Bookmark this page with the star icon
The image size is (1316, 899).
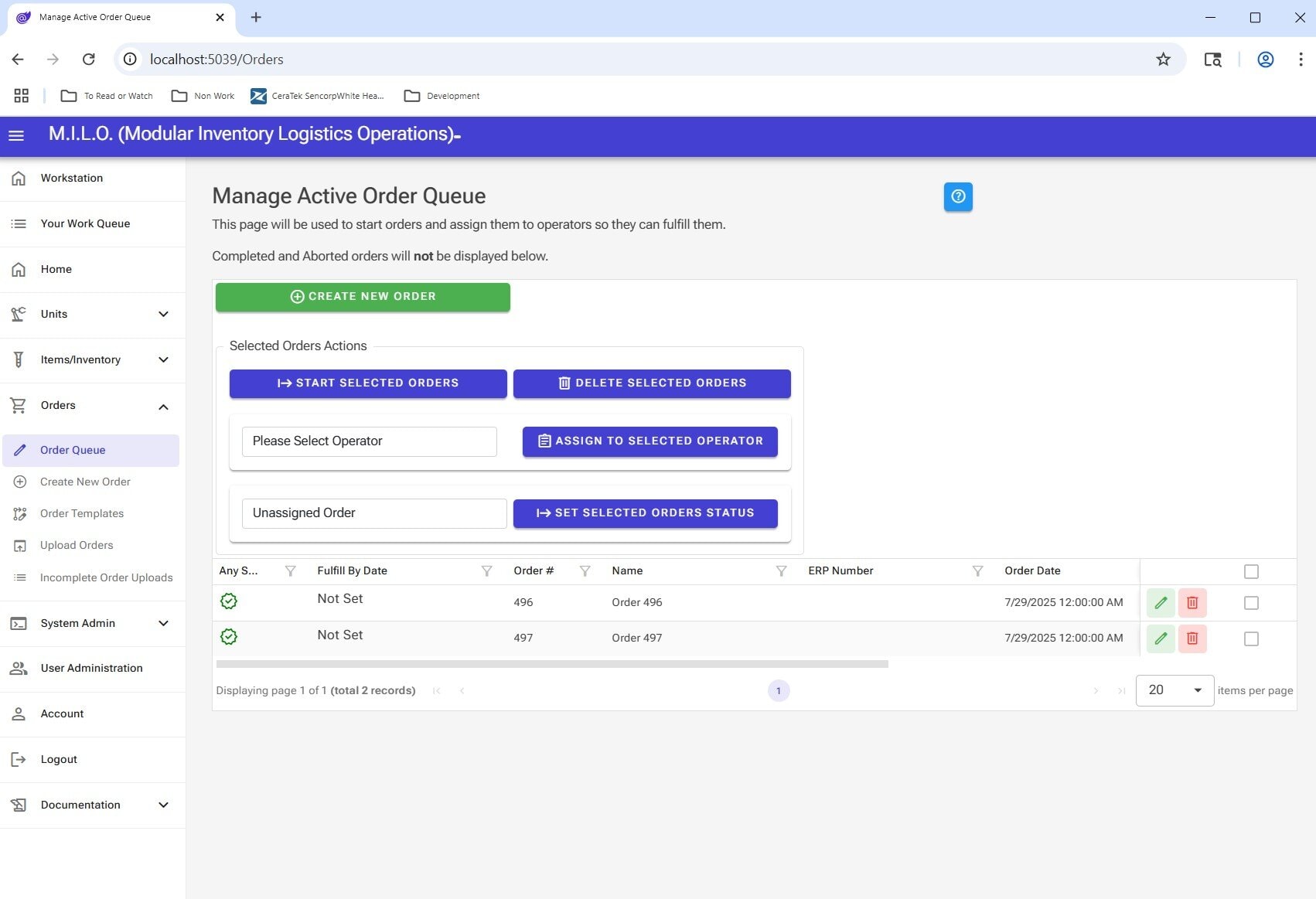click(x=1163, y=60)
